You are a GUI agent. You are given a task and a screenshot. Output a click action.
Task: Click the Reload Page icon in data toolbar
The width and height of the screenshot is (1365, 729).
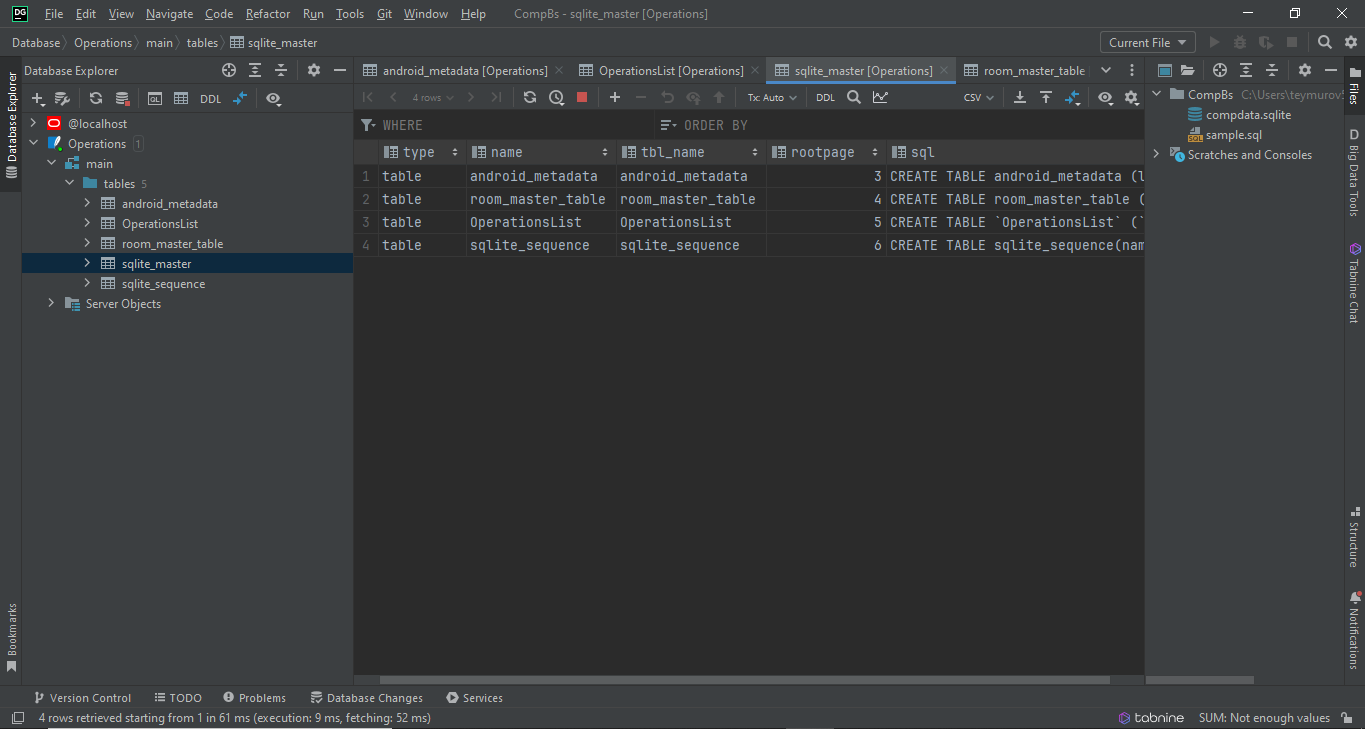tap(530, 97)
